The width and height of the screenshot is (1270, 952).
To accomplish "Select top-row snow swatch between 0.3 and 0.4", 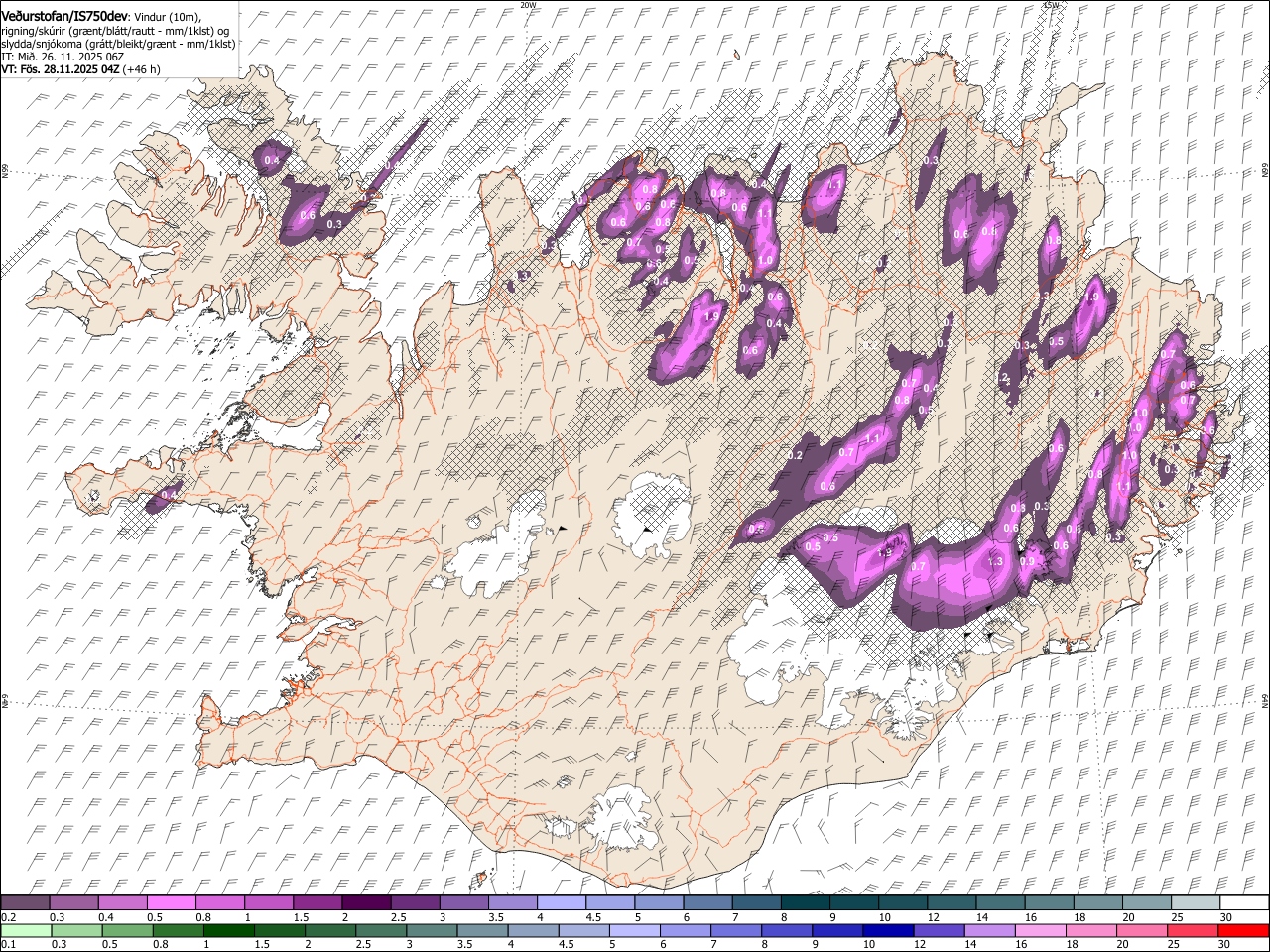I will pyautogui.click(x=74, y=903).
